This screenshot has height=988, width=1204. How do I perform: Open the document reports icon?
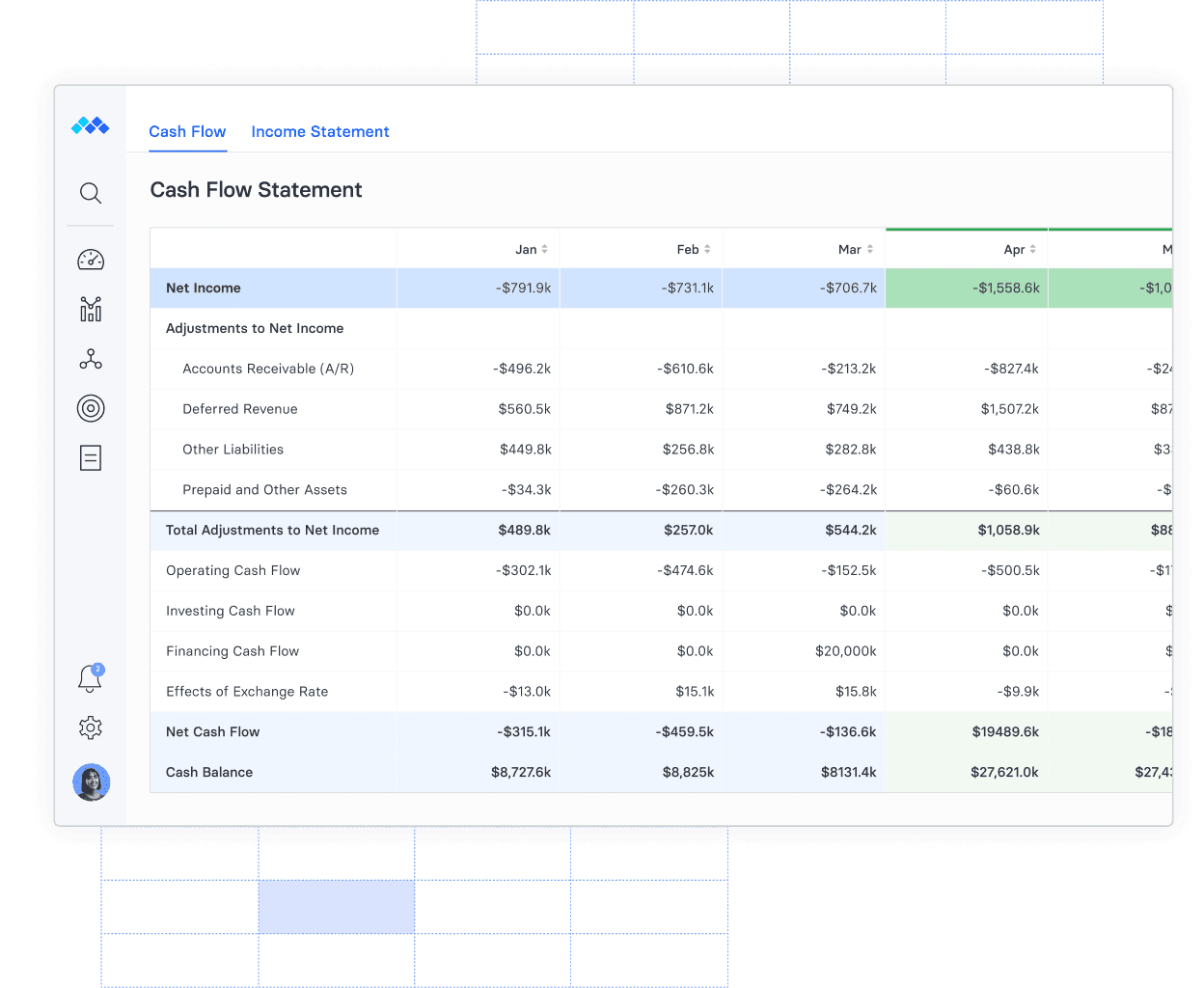point(91,457)
